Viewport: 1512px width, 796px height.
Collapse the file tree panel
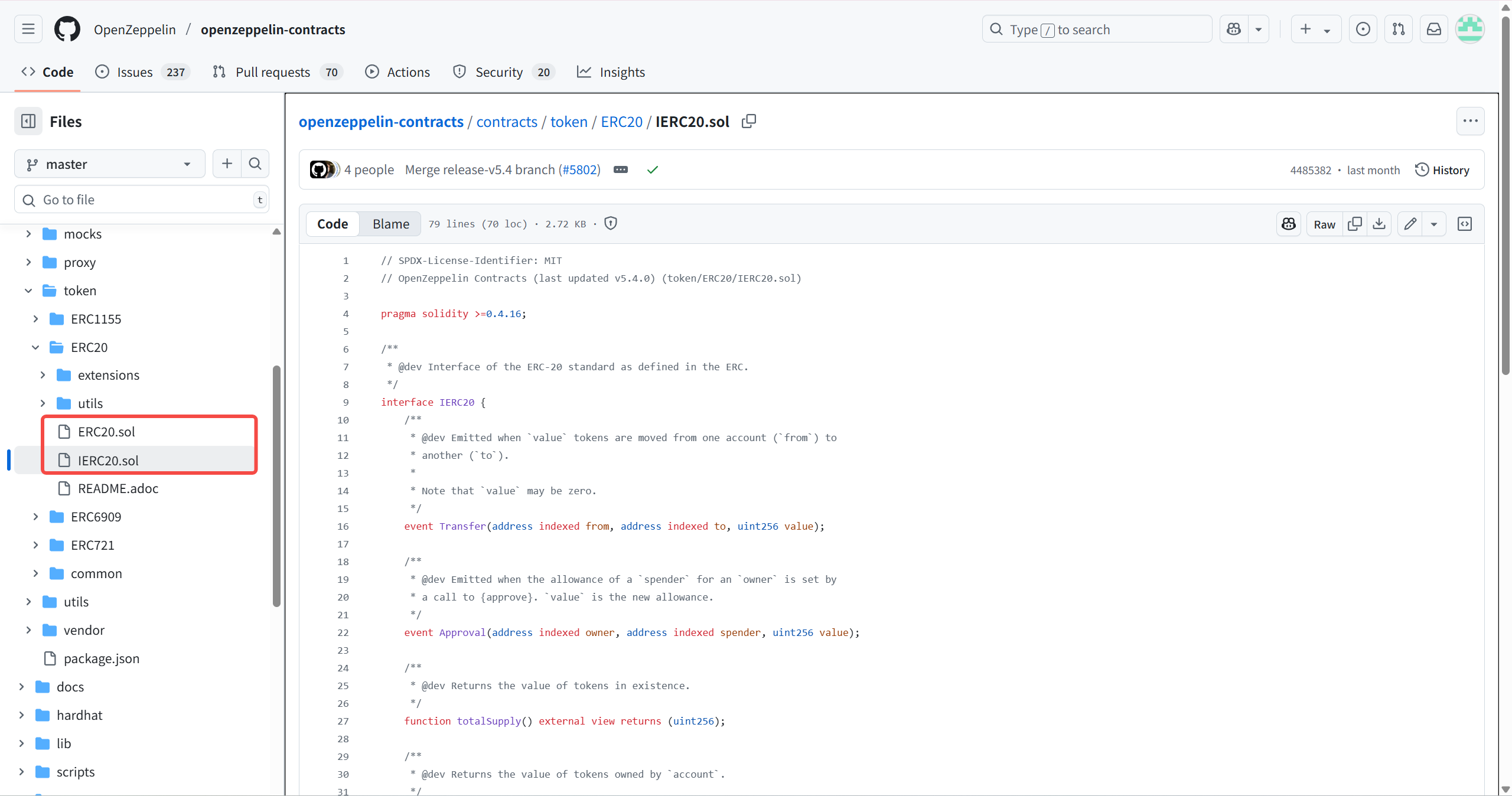pos(28,121)
